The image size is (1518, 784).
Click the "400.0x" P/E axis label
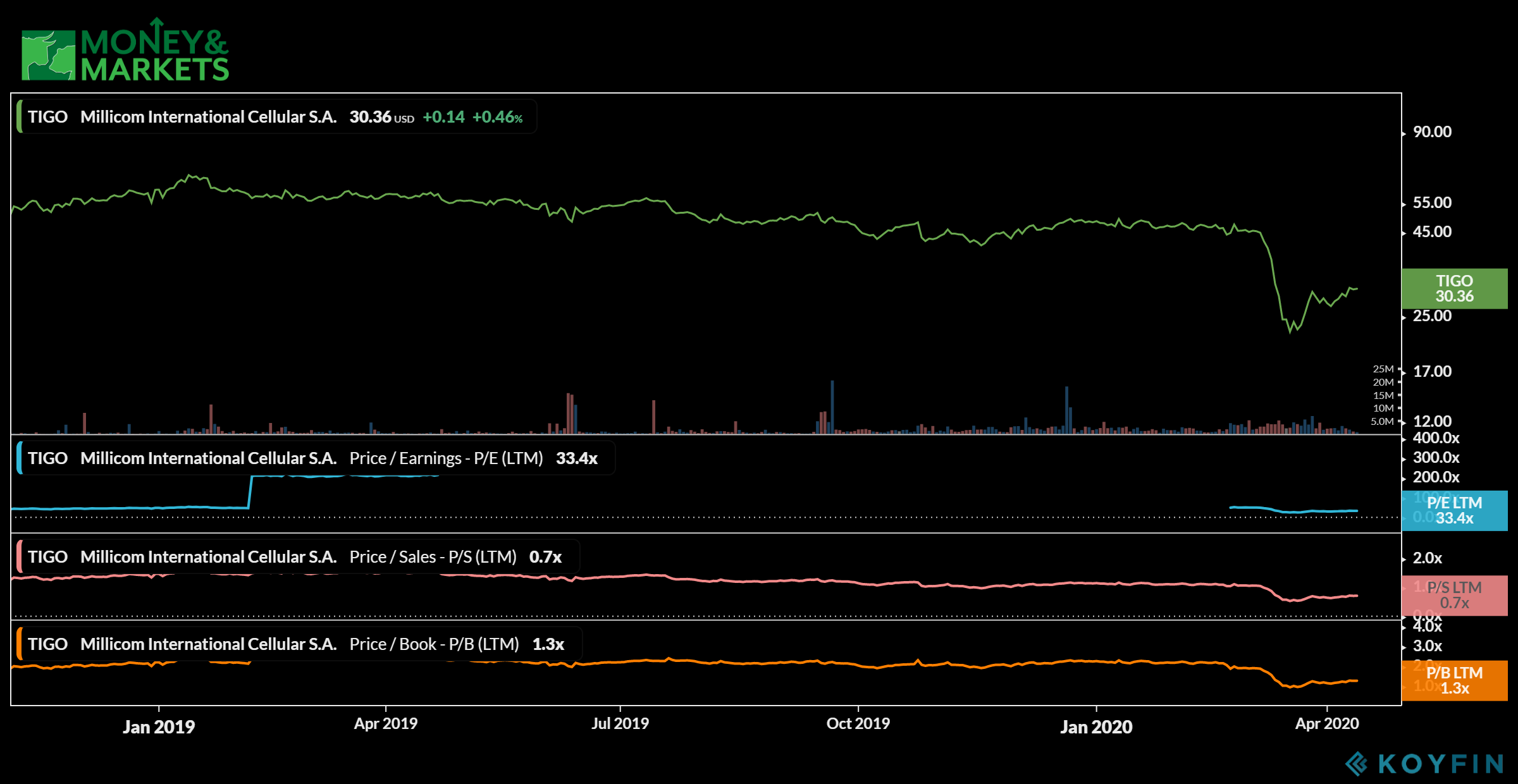coord(1436,438)
